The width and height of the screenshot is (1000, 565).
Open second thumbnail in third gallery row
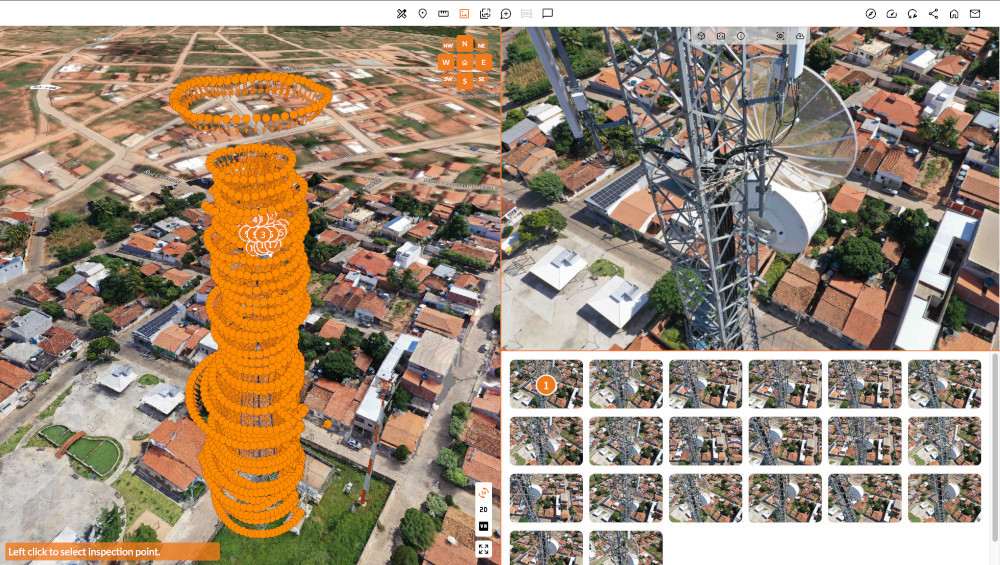[x=626, y=498]
